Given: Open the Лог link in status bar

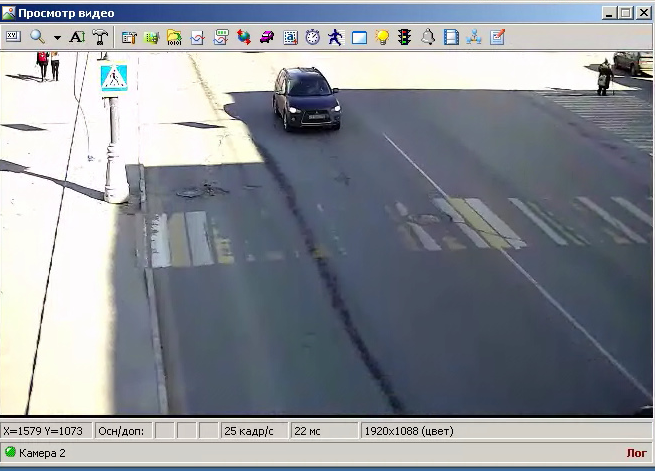Looking at the screenshot, I should [636, 453].
